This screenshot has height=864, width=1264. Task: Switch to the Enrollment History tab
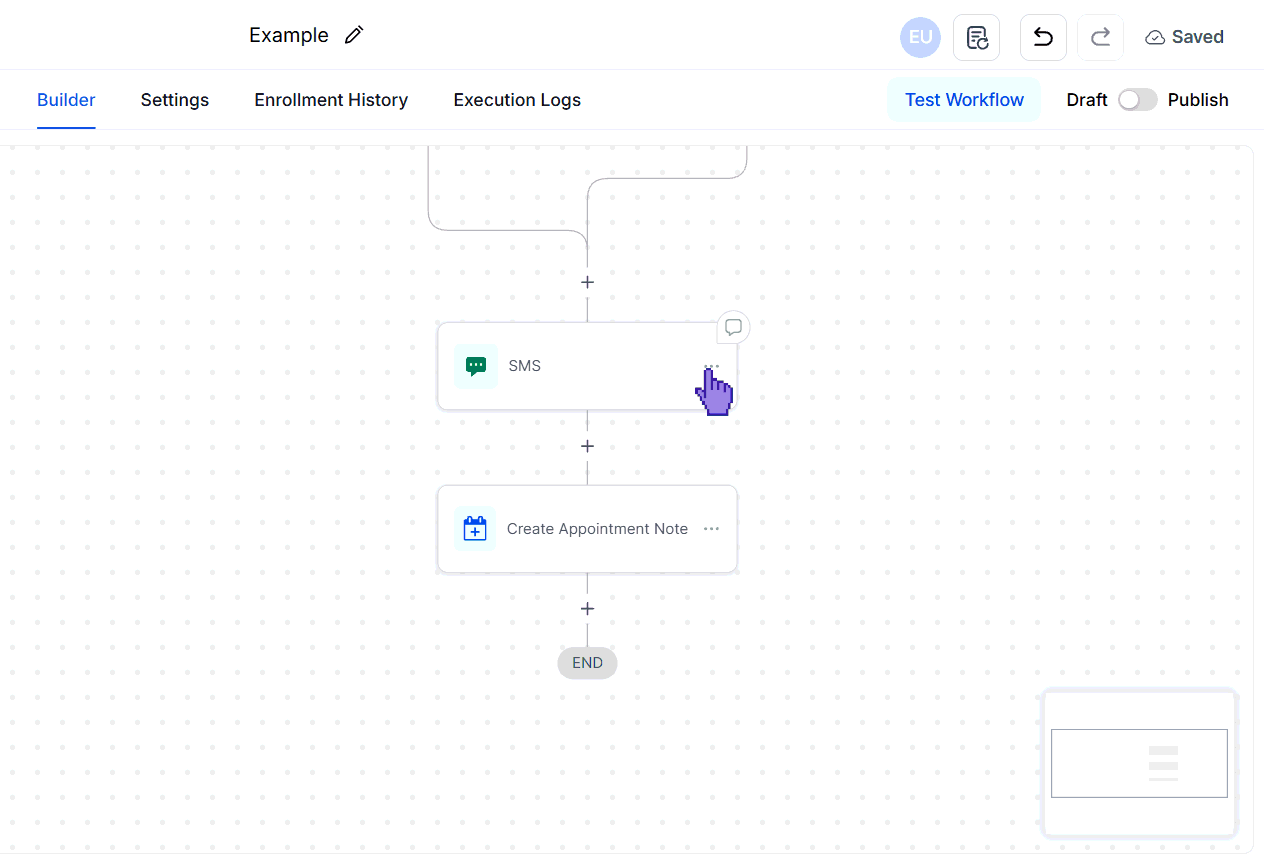pos(331,100)
